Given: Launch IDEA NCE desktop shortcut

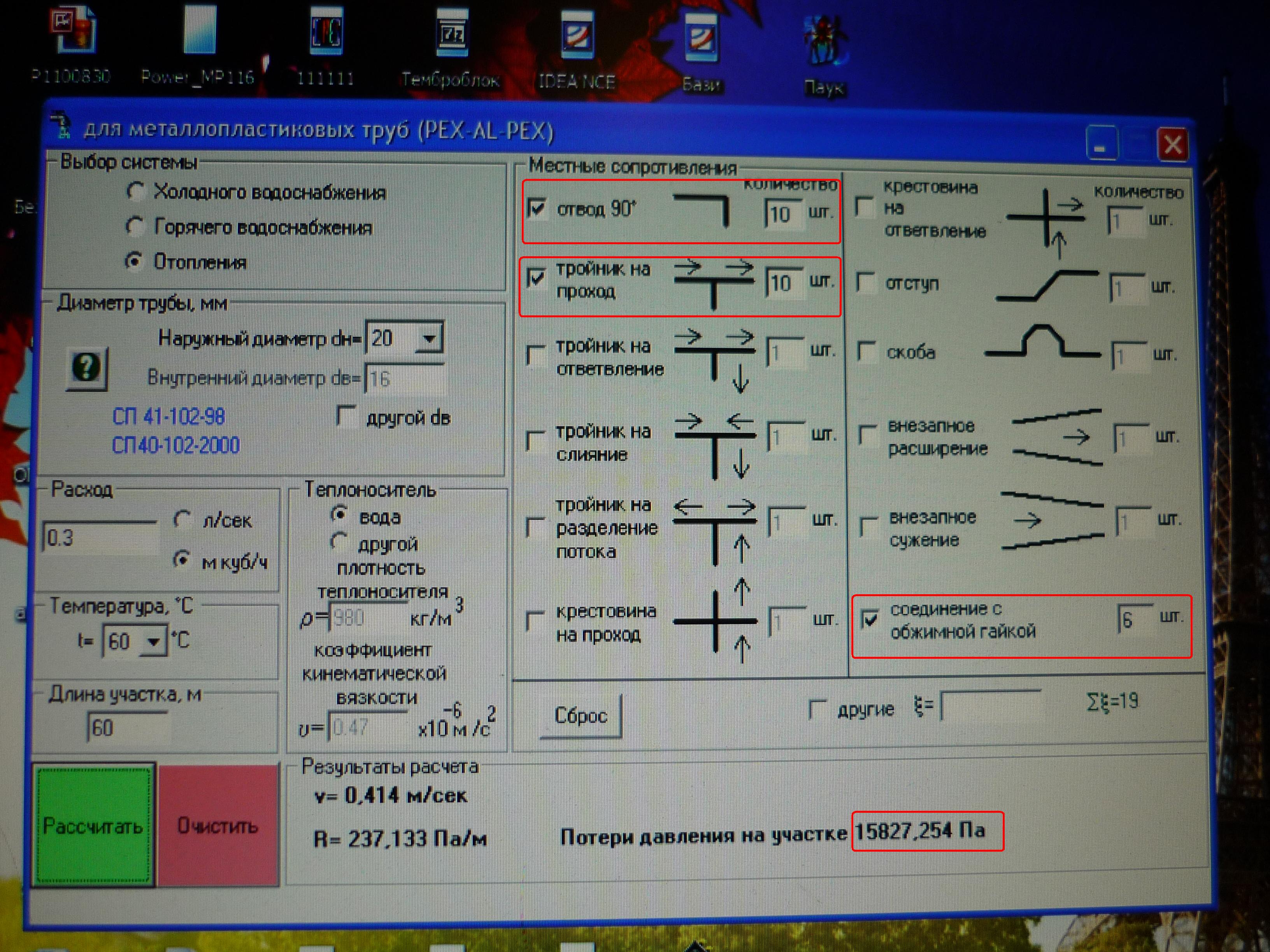Looking at the screenshot, I should pos(577,35).
